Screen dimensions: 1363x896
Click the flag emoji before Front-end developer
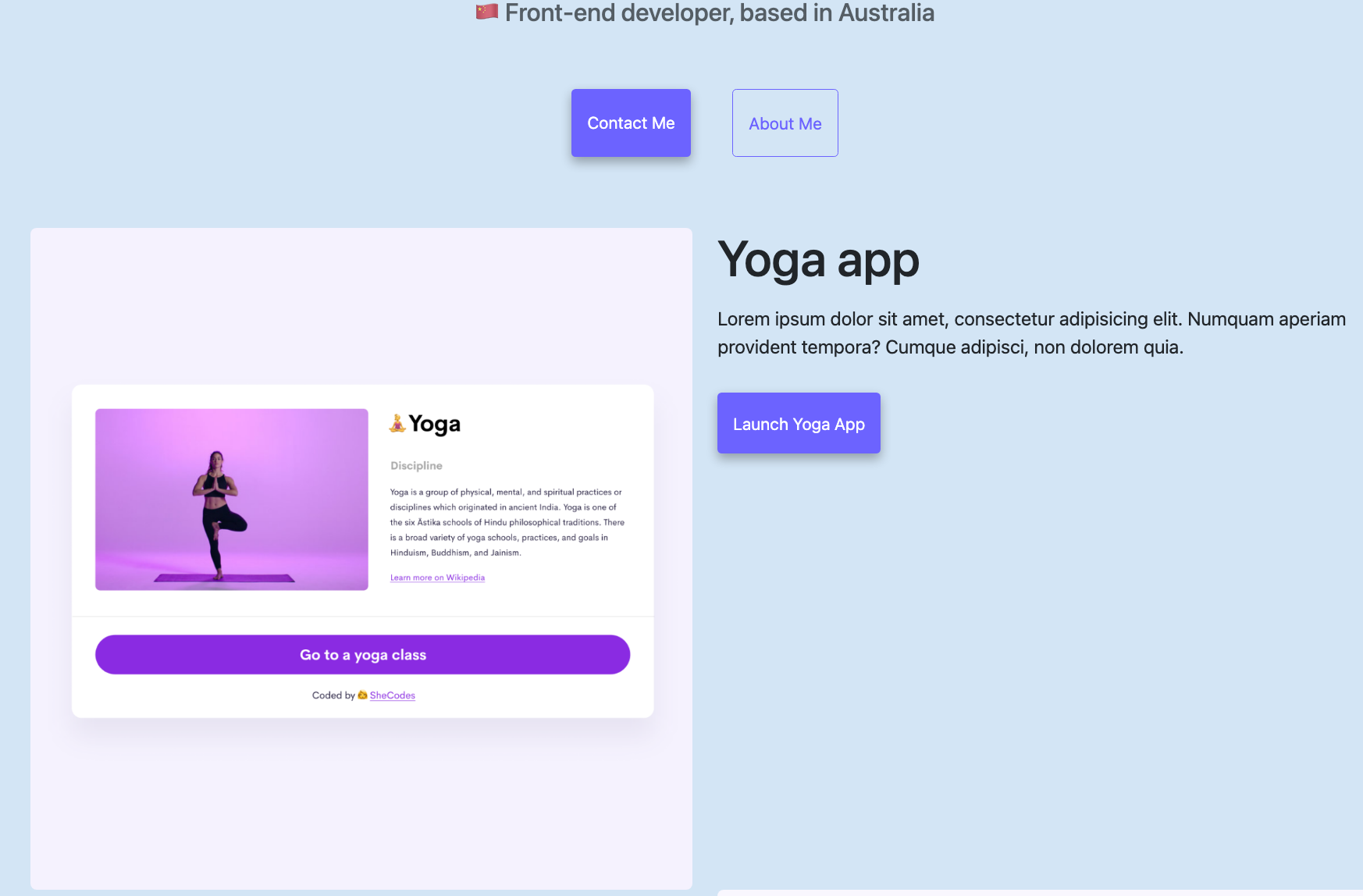[x=487, y=12]
